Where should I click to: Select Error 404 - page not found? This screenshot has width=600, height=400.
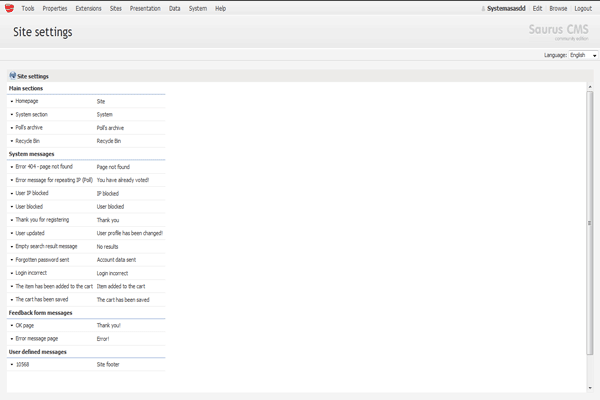(x=44, y=167)
